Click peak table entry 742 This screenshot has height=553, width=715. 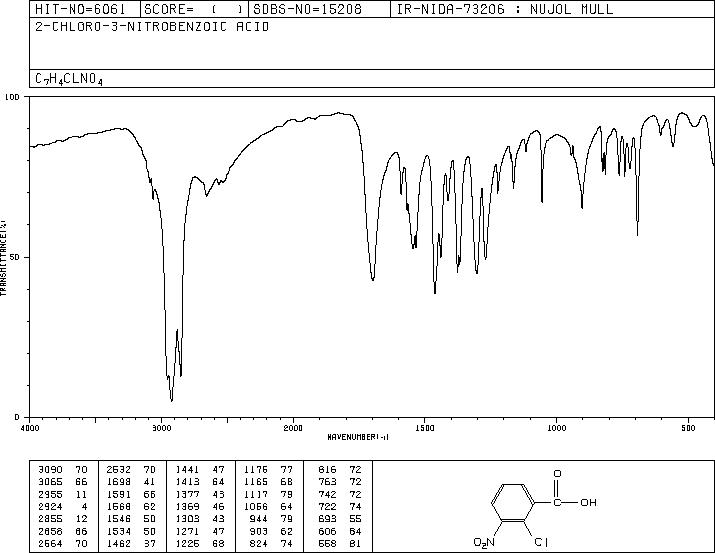tap(327, 495)
